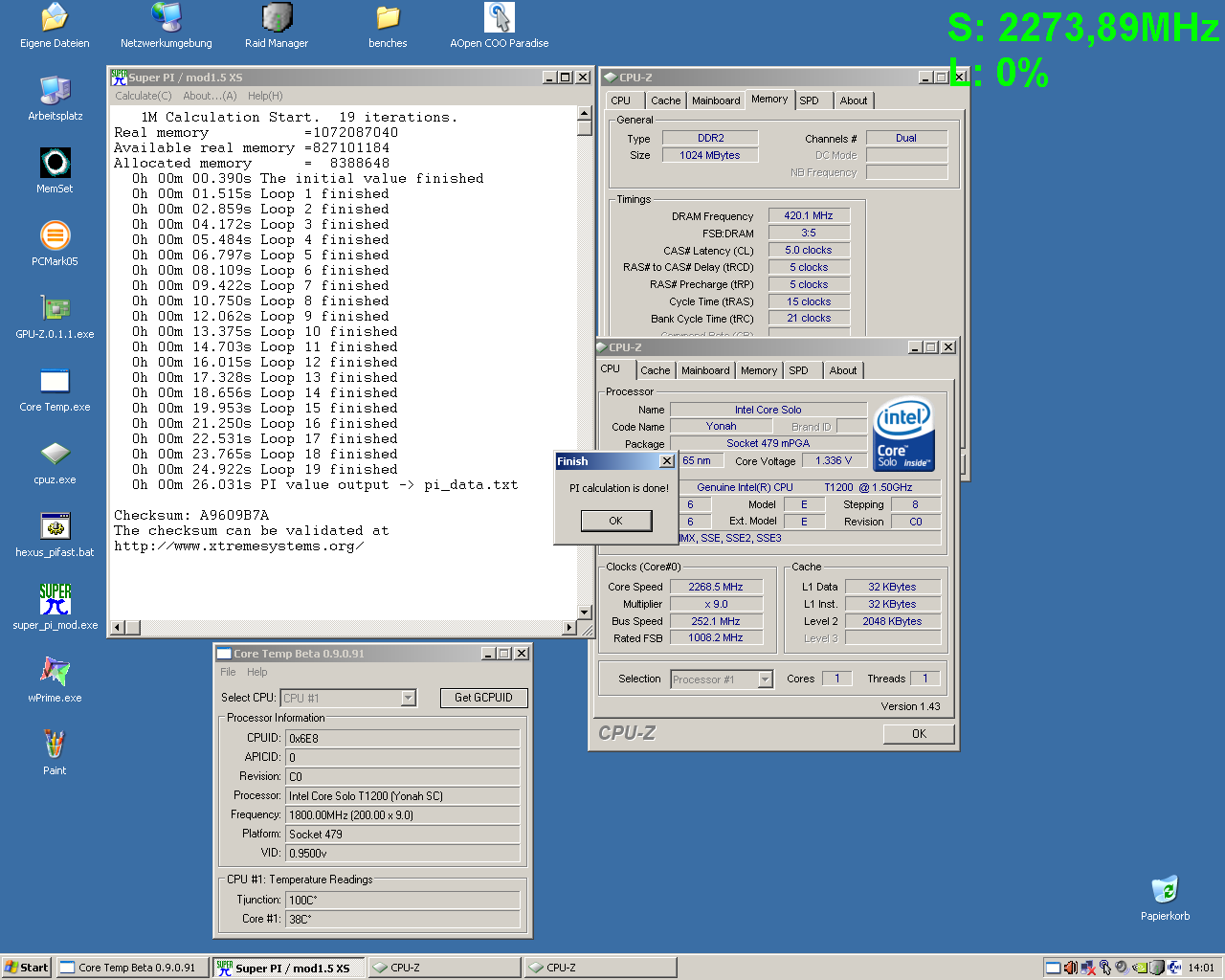Launch Raid Manager desktop icon
This screenshot has width=1225, height=980.
click(277, 26)
